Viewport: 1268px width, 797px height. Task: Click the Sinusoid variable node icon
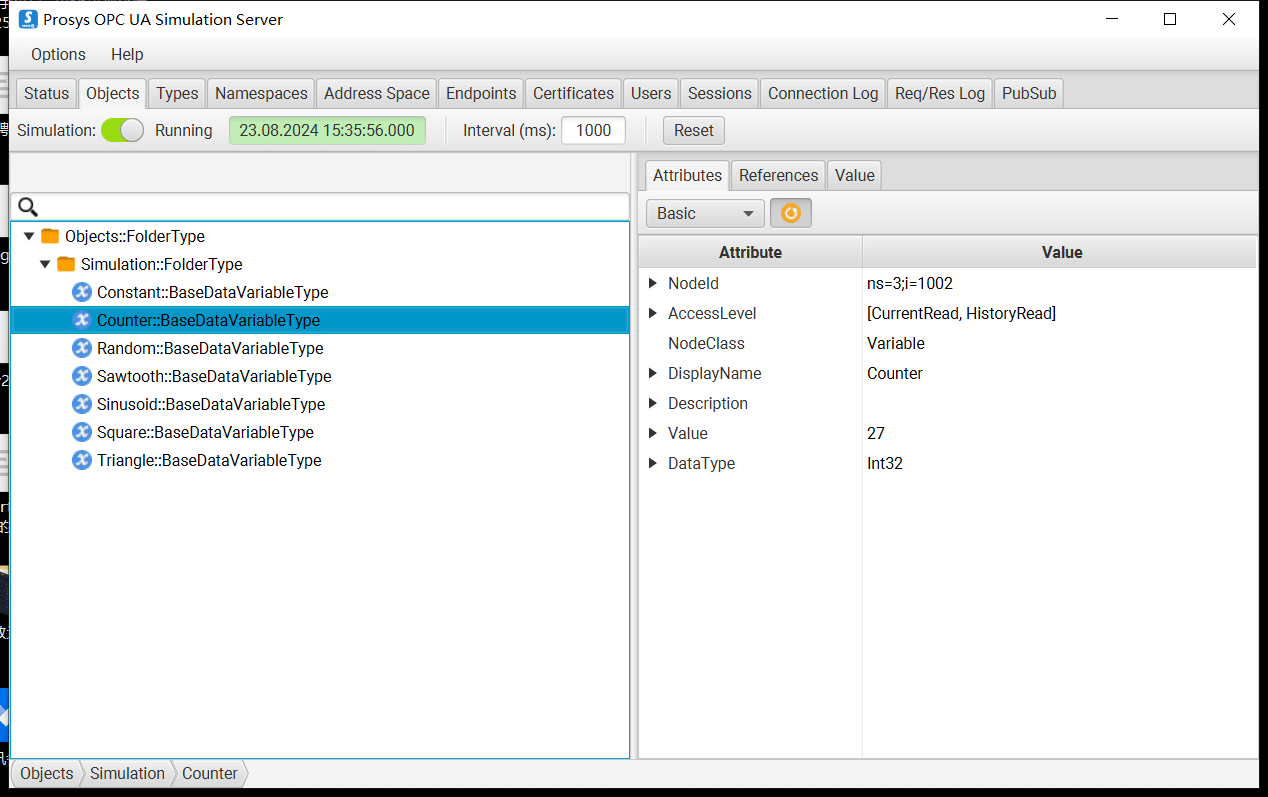[82, 404]
